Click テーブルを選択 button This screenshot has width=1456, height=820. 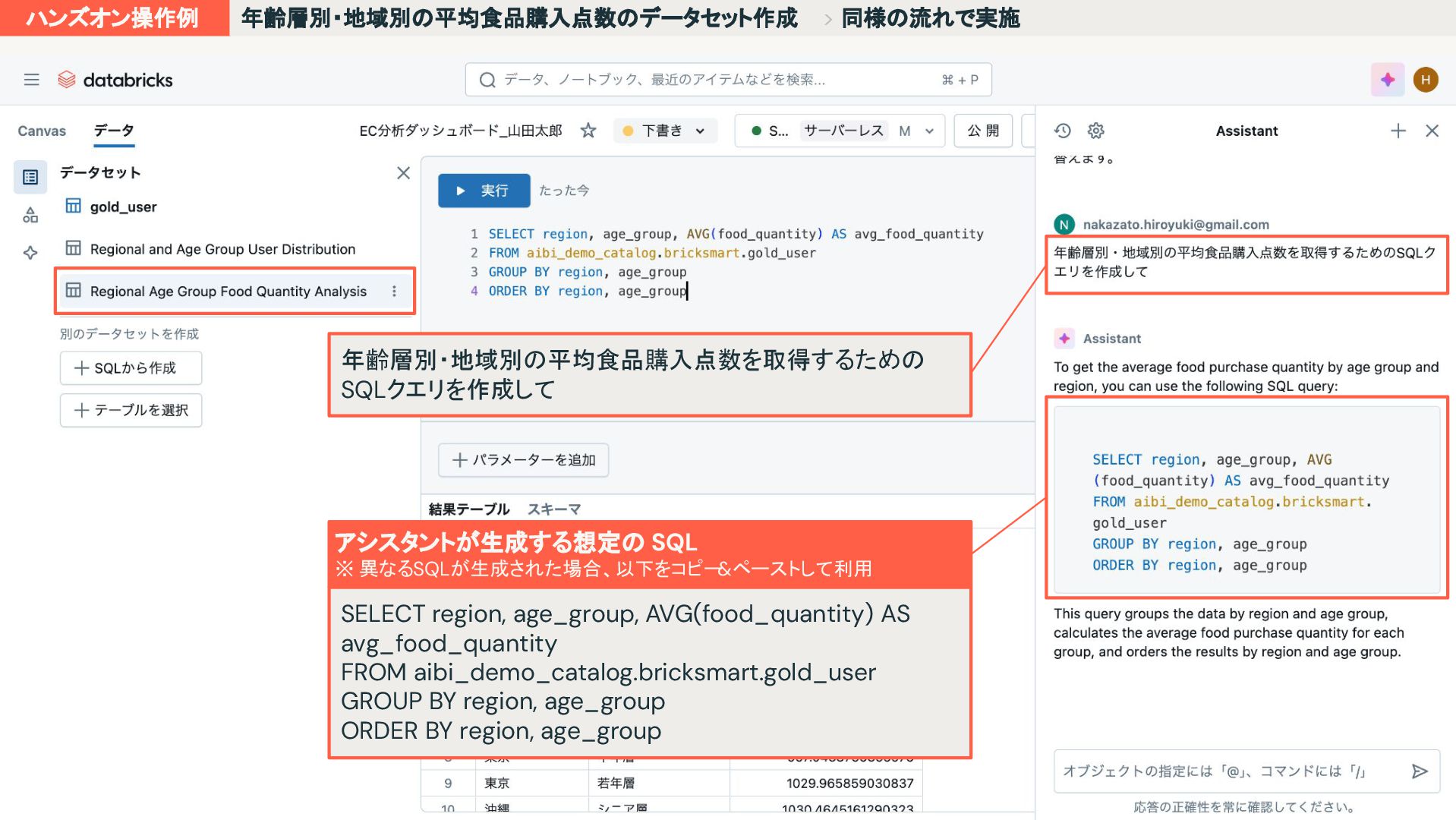131,411
